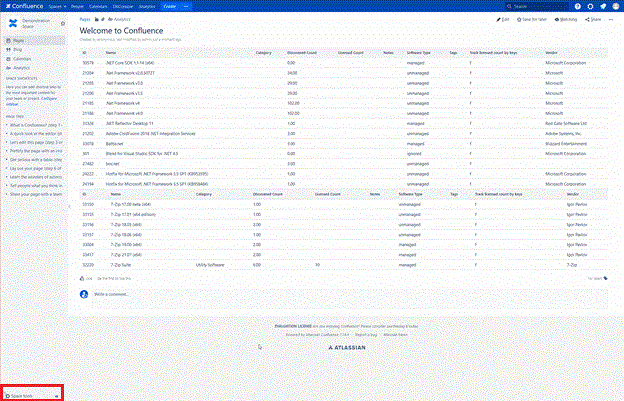This screenshot has width=624, height=401.
Task: Toggle the Watching button
Action: [x=568, y=19]
